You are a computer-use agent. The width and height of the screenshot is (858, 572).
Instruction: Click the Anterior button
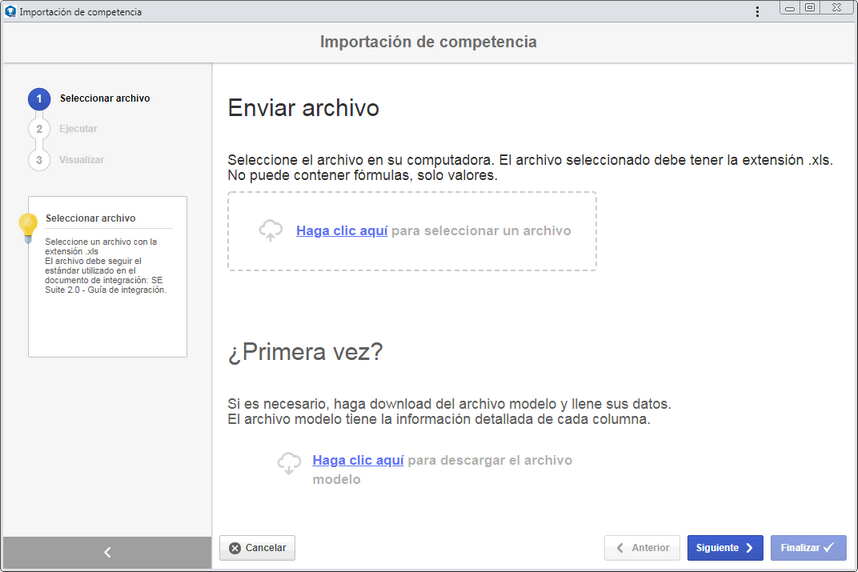coord(642,548)
